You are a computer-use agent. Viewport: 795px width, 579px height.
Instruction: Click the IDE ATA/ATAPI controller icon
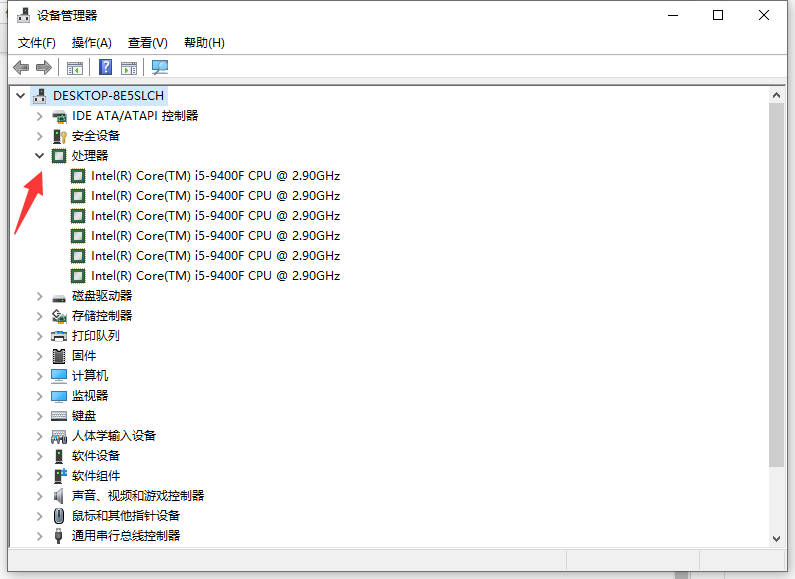click(59, 116)
